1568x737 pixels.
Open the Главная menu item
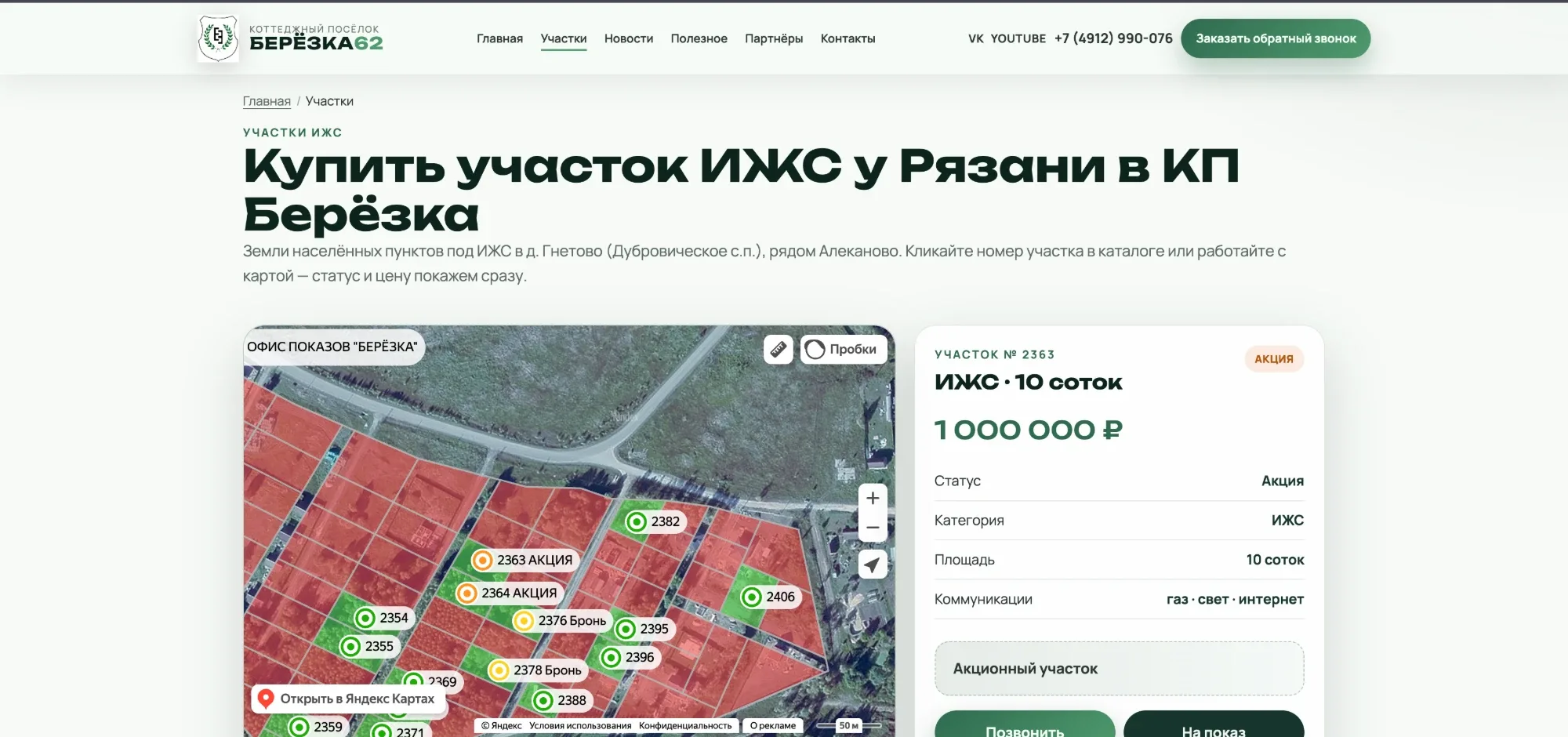coord(499,38)
